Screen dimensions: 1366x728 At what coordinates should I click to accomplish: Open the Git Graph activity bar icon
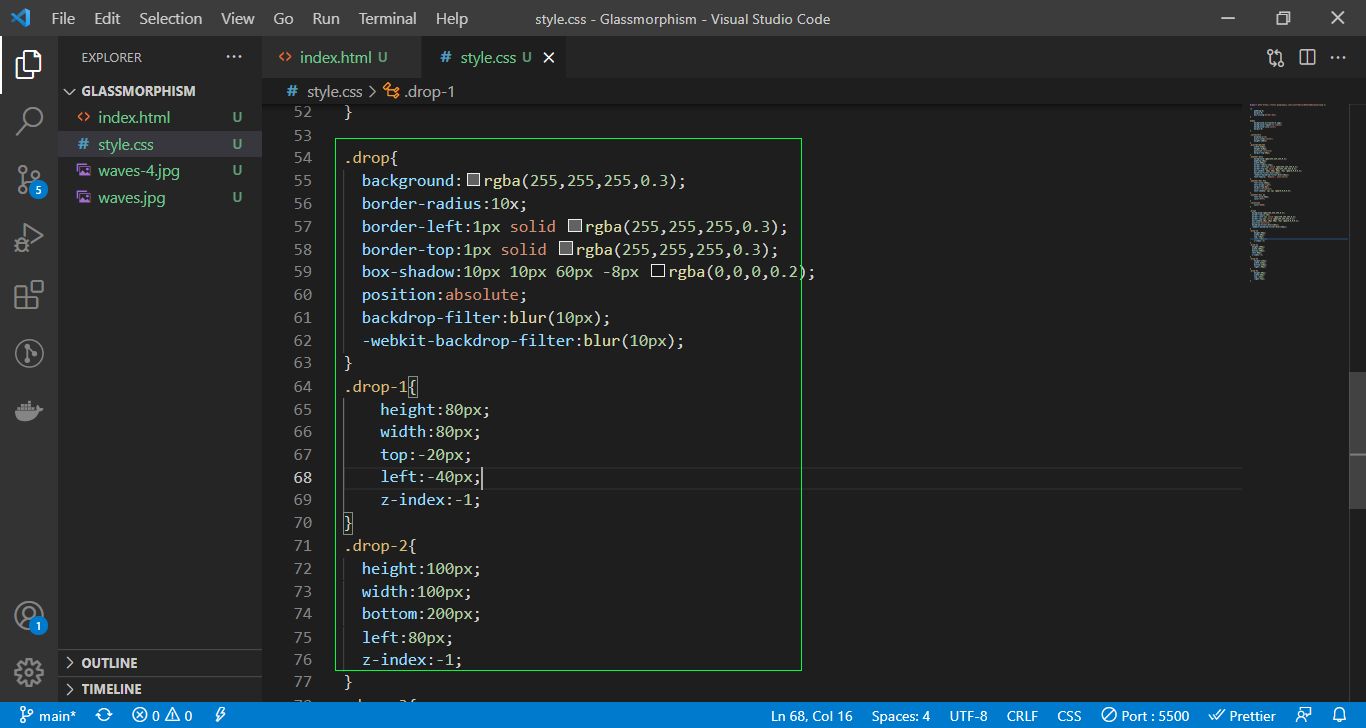[29, 353]
